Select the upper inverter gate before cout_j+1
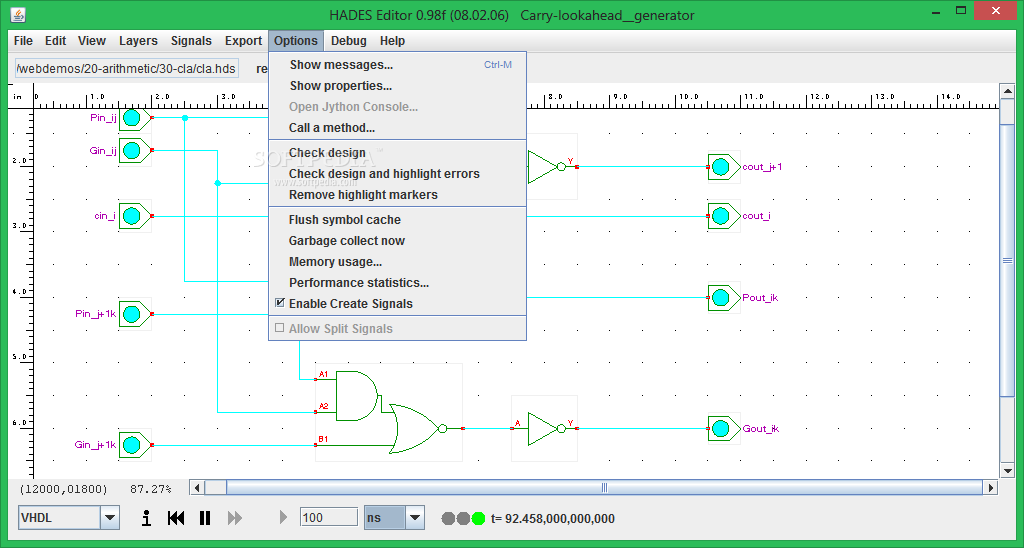 (552, 167)
